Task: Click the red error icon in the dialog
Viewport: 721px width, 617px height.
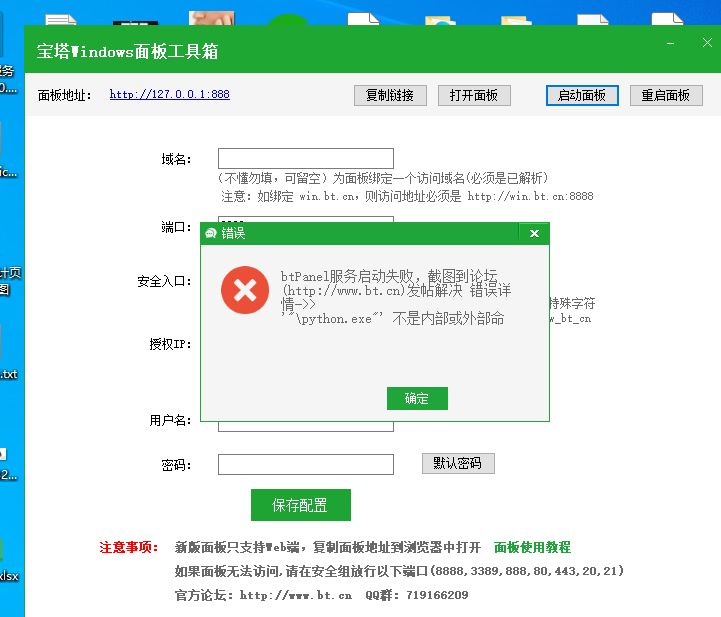Action: click(x=245, y=290)
